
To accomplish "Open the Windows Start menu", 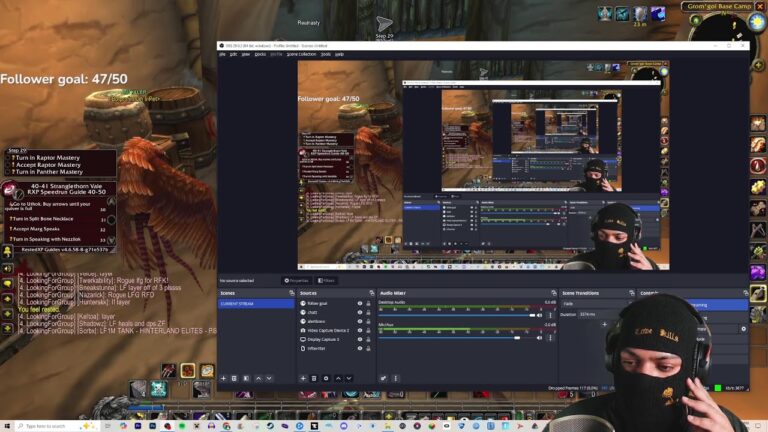I will point(7,426).
